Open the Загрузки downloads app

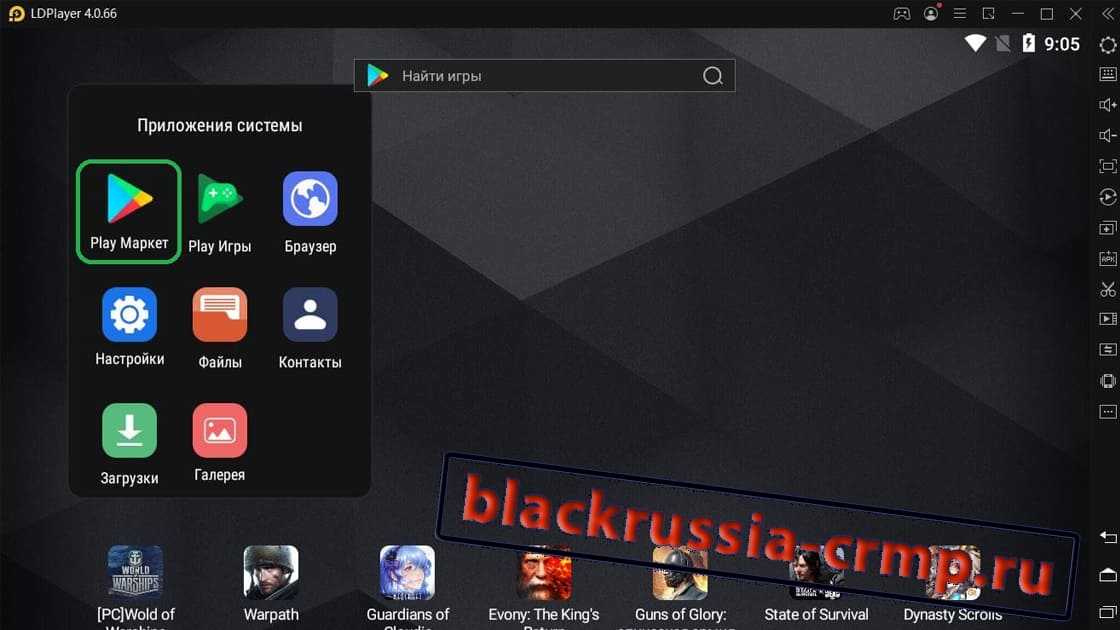[x=129, y=442]
